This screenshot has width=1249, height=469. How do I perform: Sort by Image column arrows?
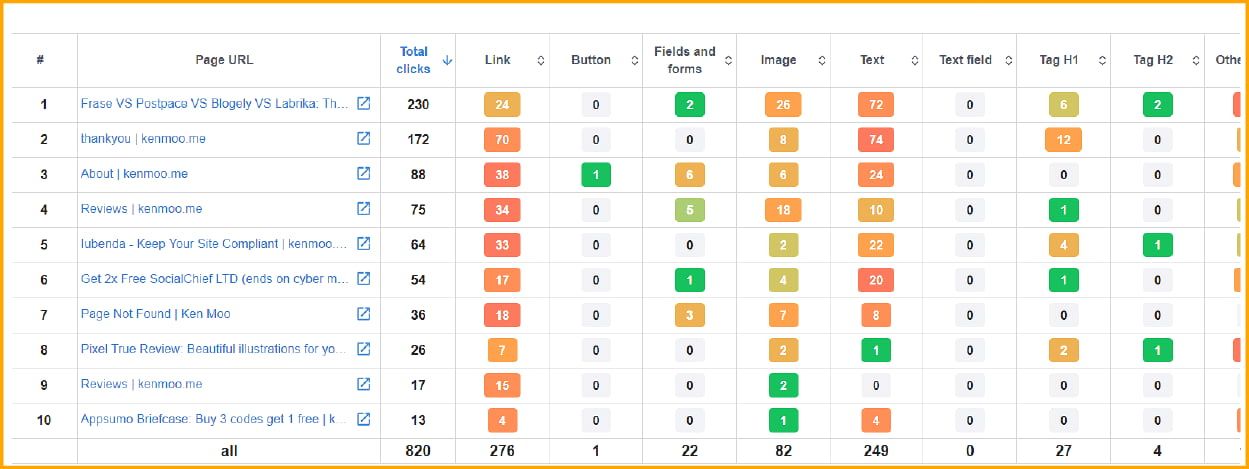822,60
